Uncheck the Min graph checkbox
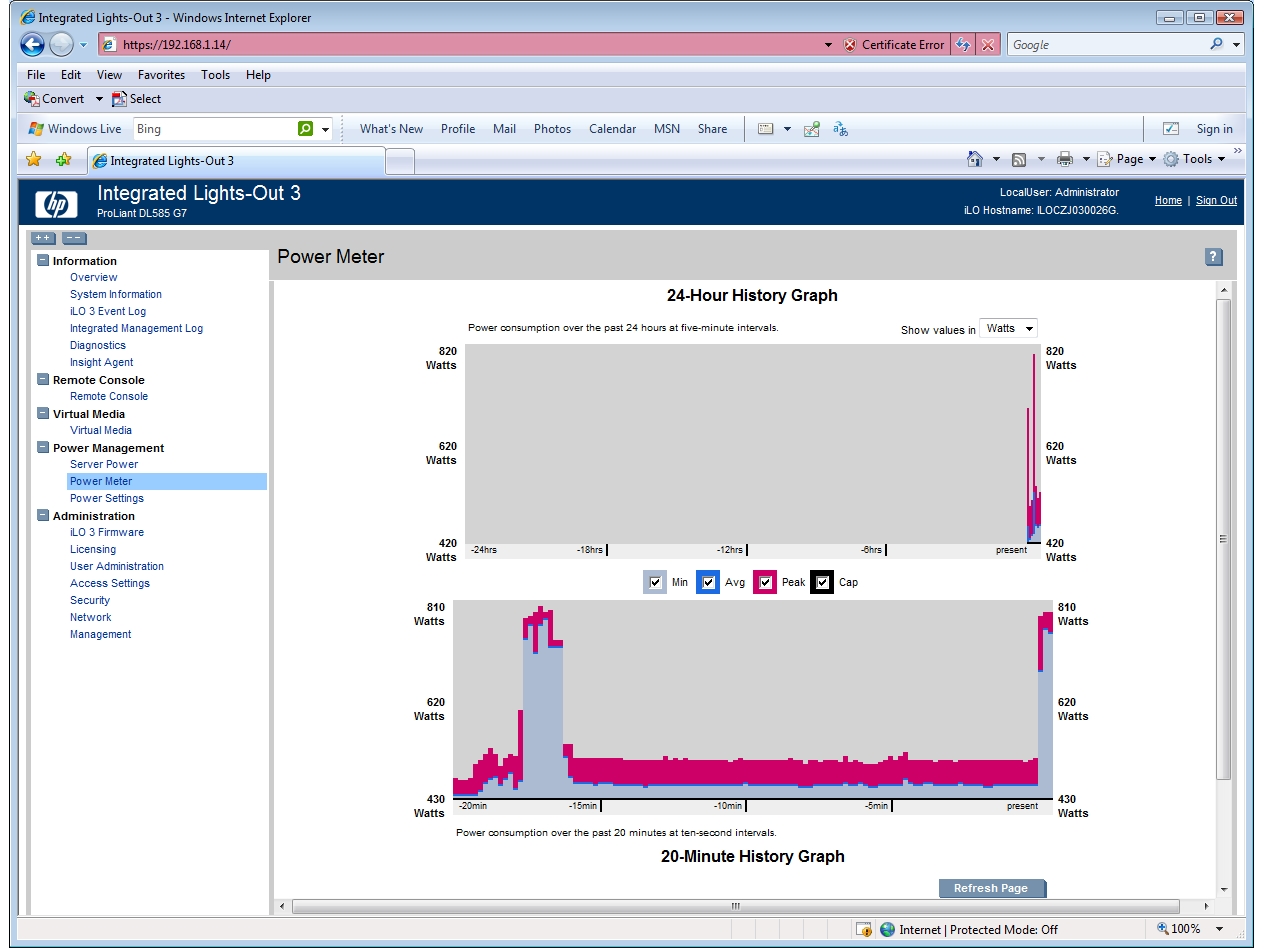The height and width of the screenshot is (948, 1264). click(x=655, y=582)
